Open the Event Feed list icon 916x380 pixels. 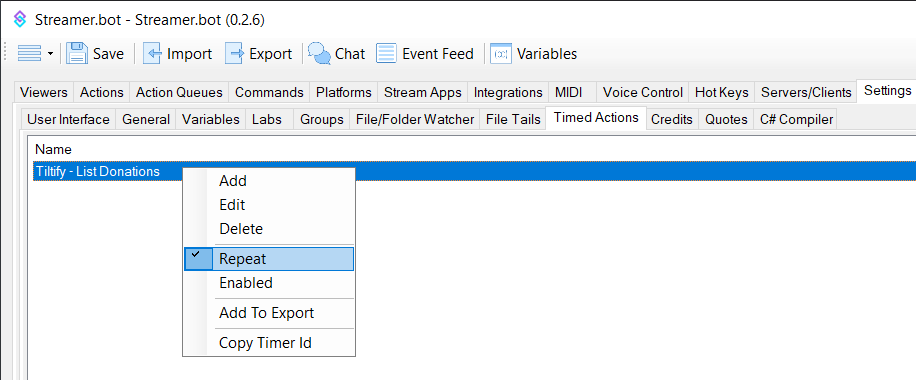coord(386,54)
